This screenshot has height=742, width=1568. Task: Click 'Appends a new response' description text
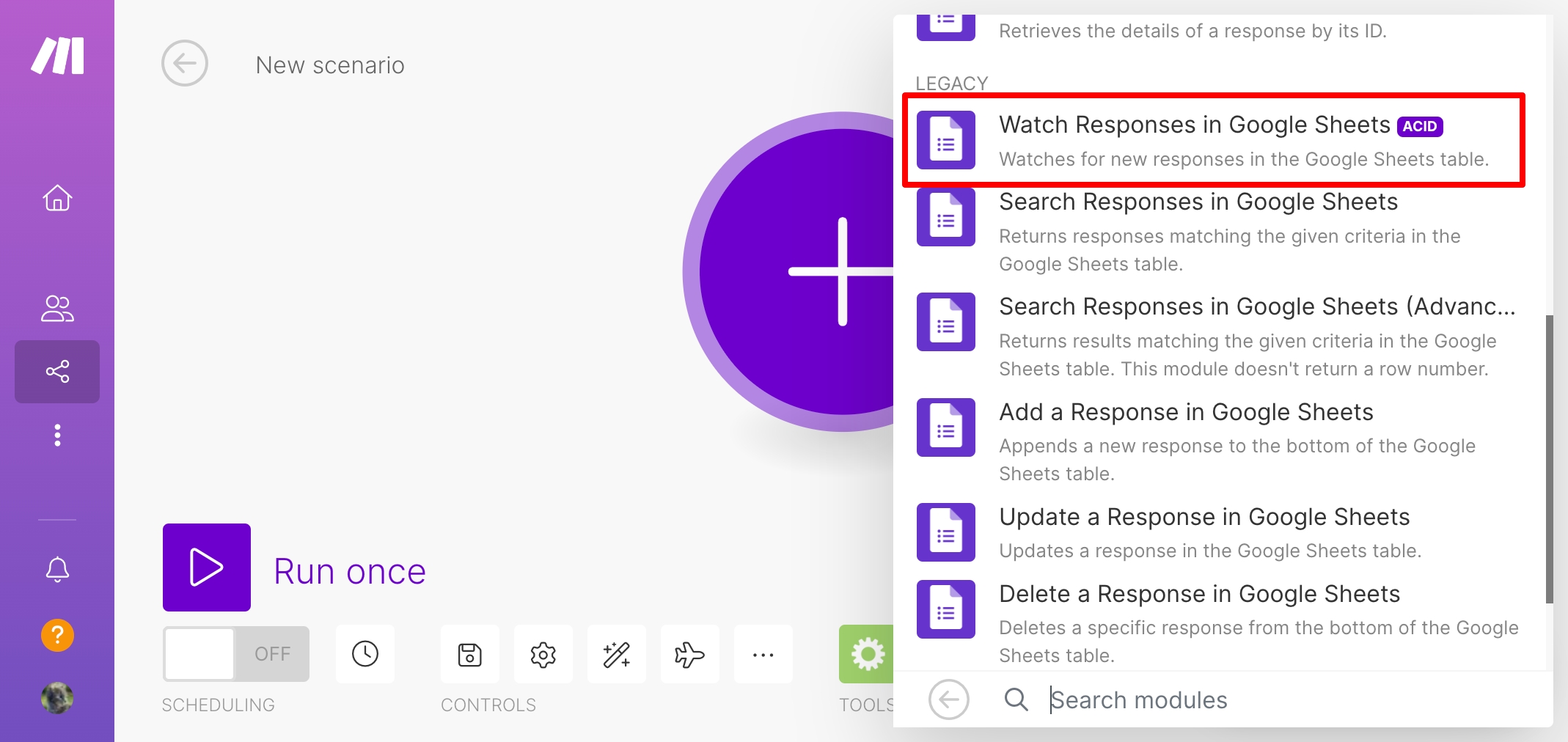(1237, 460)
